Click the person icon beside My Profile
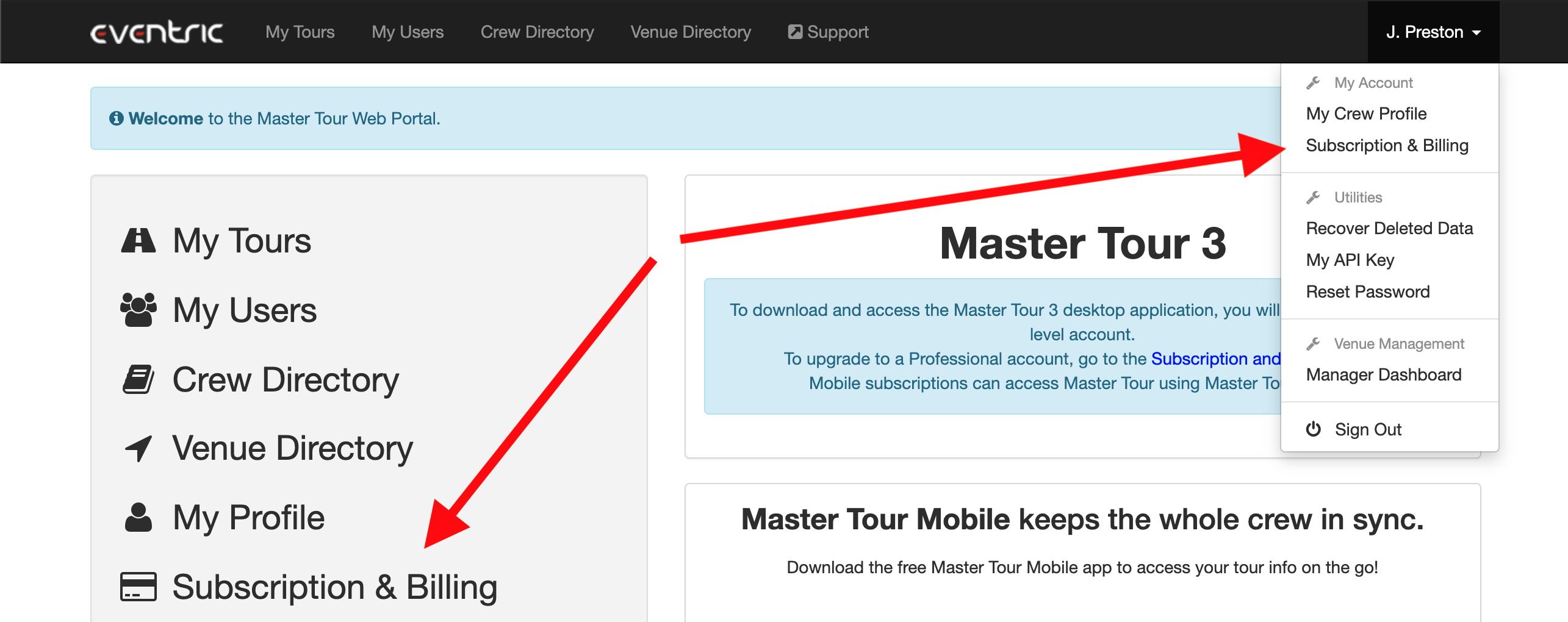The width and height of the screenshot is (1568, 622). (138, 518)
